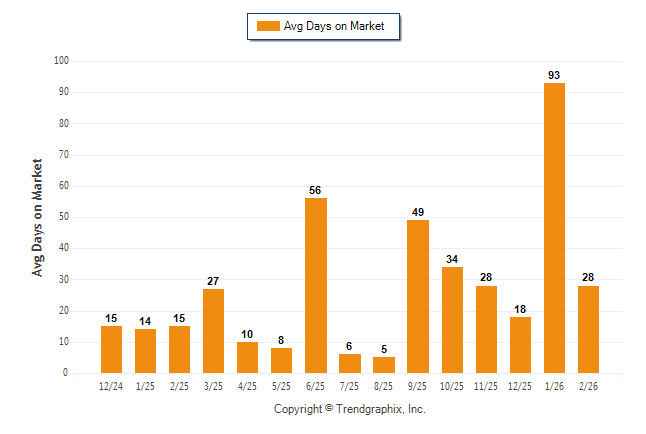646x434 pixels.
Task: Select the 8/25 bar with value 5
Action: pos(384,365)
